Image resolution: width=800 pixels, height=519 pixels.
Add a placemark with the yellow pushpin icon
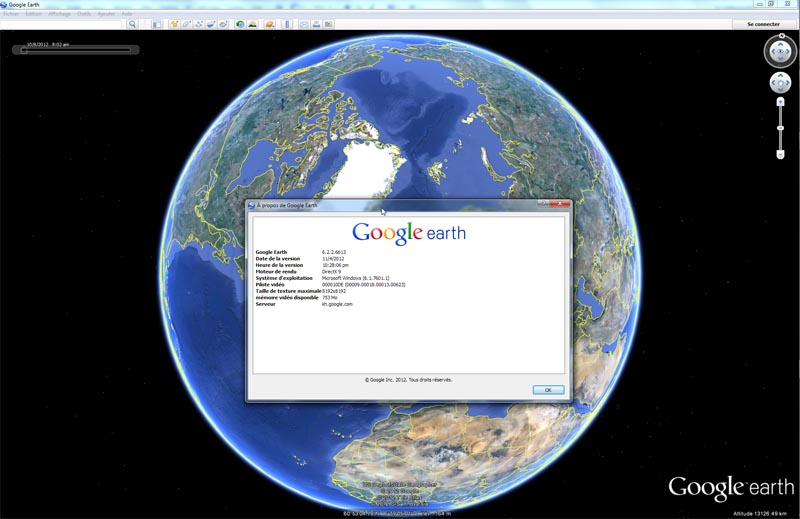[174, 24]
